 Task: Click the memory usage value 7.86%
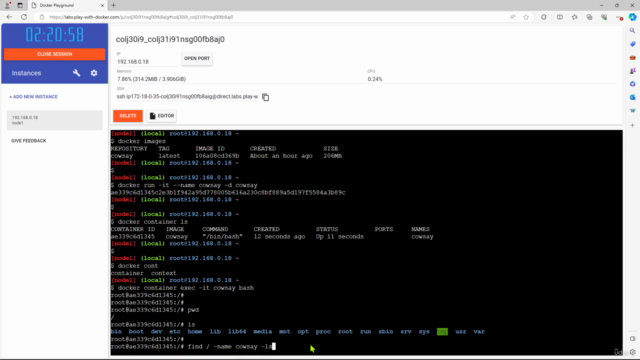151,79
